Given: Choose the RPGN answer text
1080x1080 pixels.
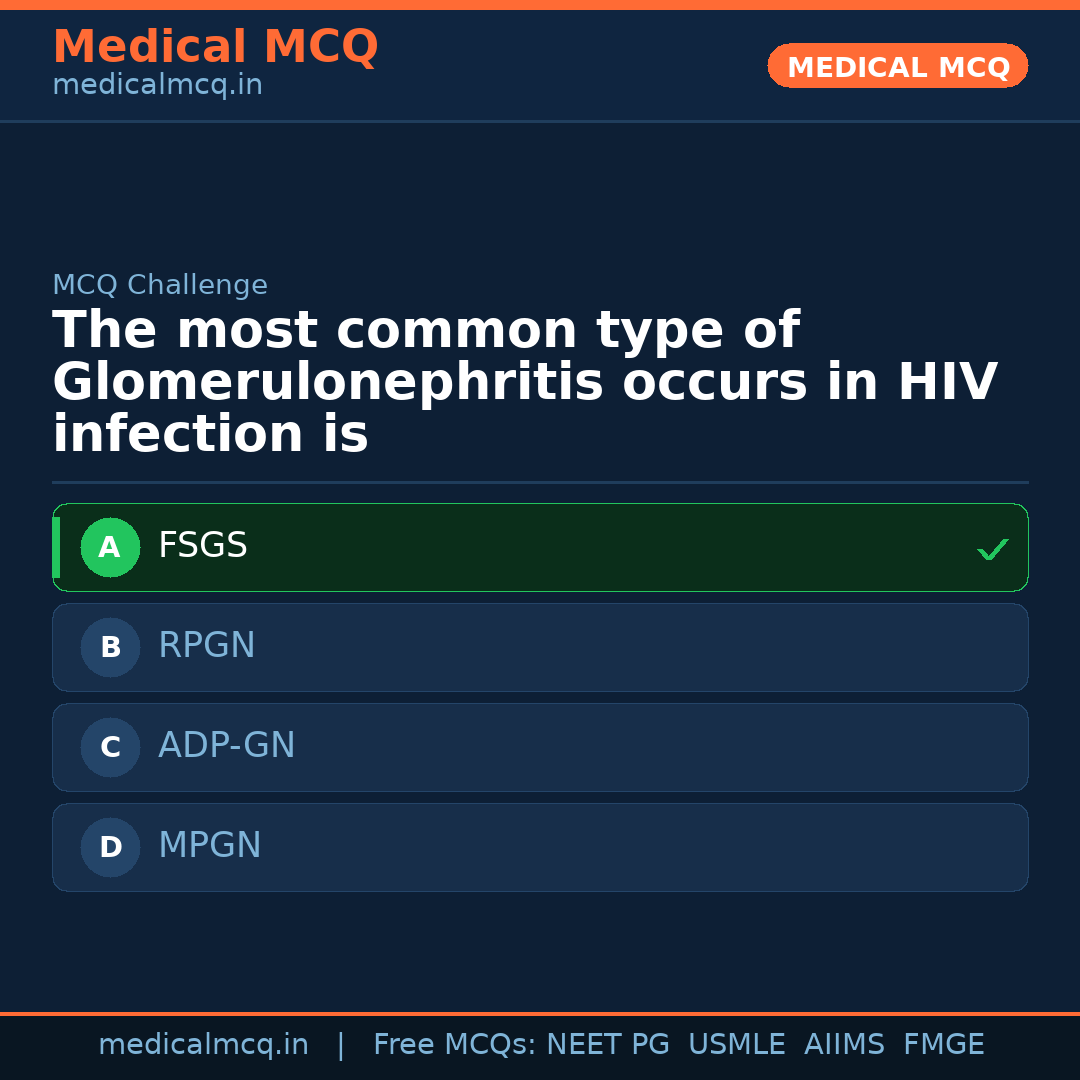Looking at the screenshot, I should click(x=207, y=646).
